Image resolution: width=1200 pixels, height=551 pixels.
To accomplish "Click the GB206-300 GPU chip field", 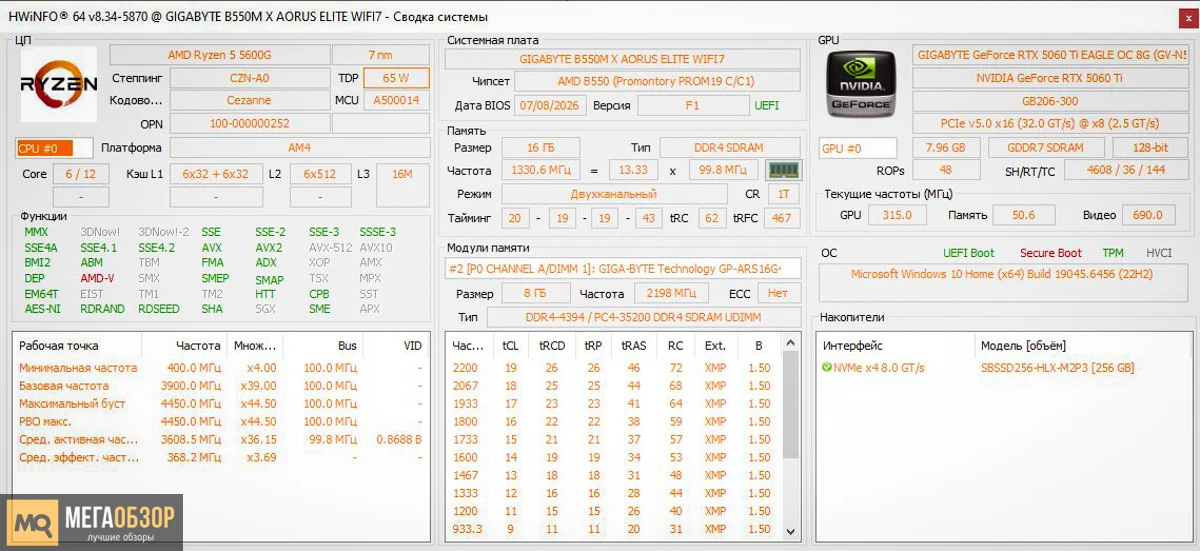I will [x=1049, y=101].
